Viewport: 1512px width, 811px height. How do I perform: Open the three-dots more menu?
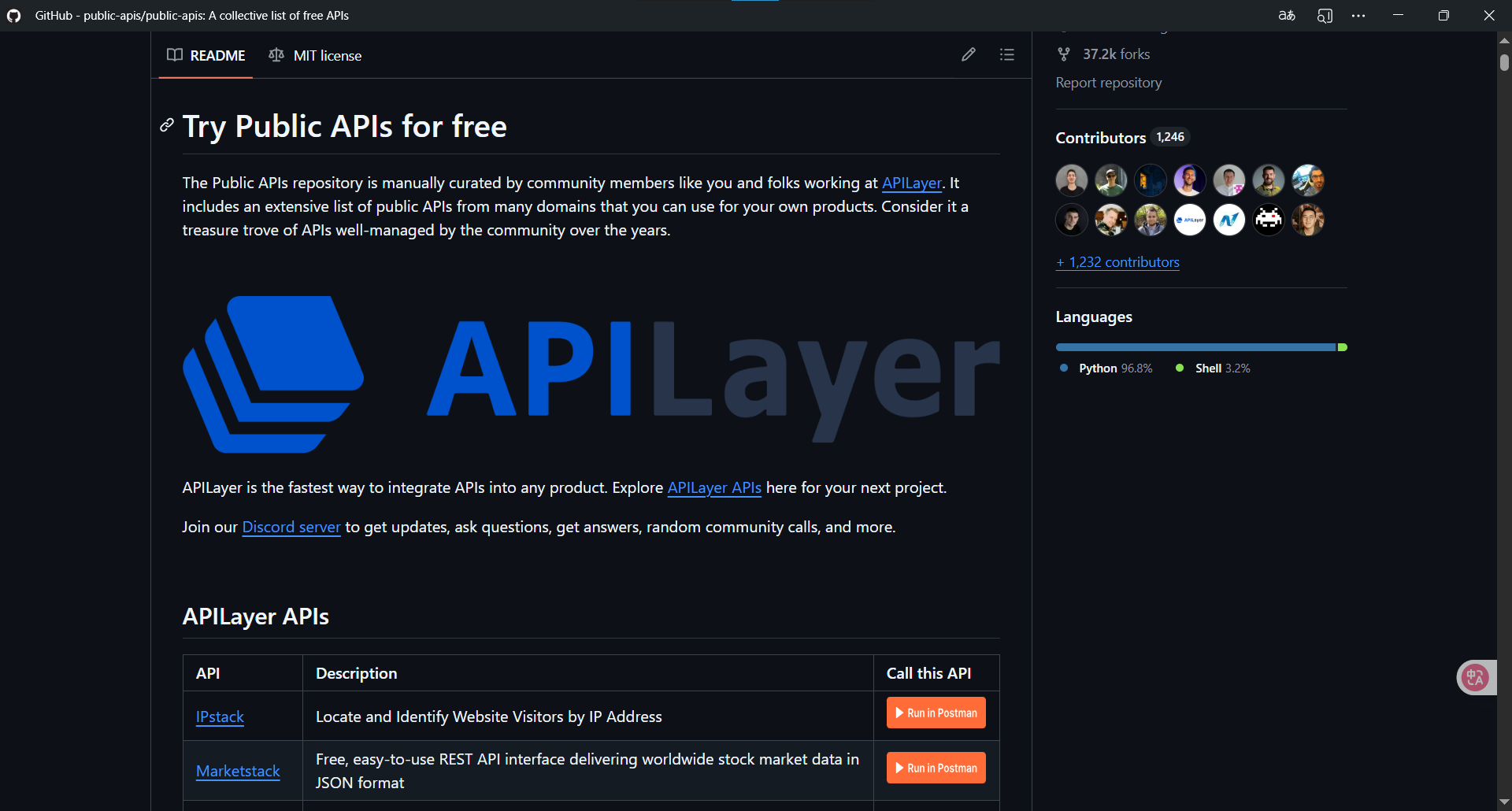(x=1358, y=16)
